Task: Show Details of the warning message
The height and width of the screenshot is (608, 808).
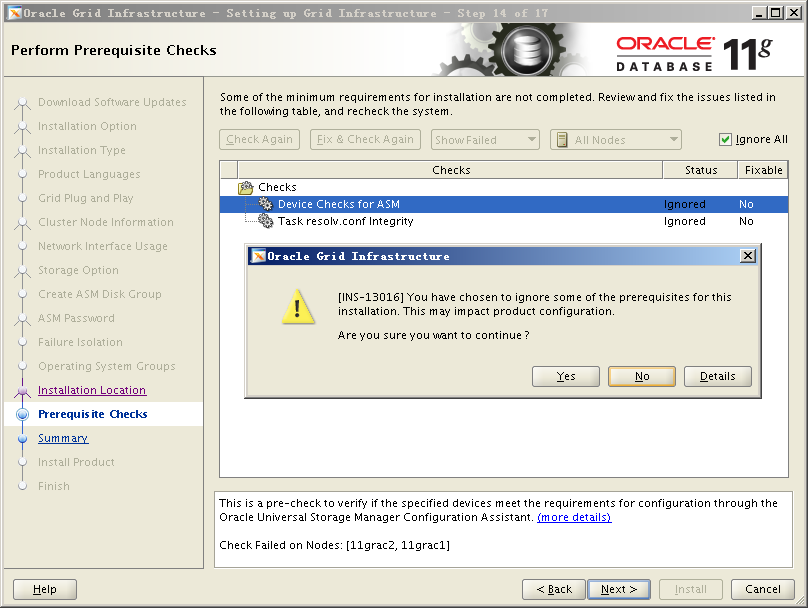Action: pos(718,376)
